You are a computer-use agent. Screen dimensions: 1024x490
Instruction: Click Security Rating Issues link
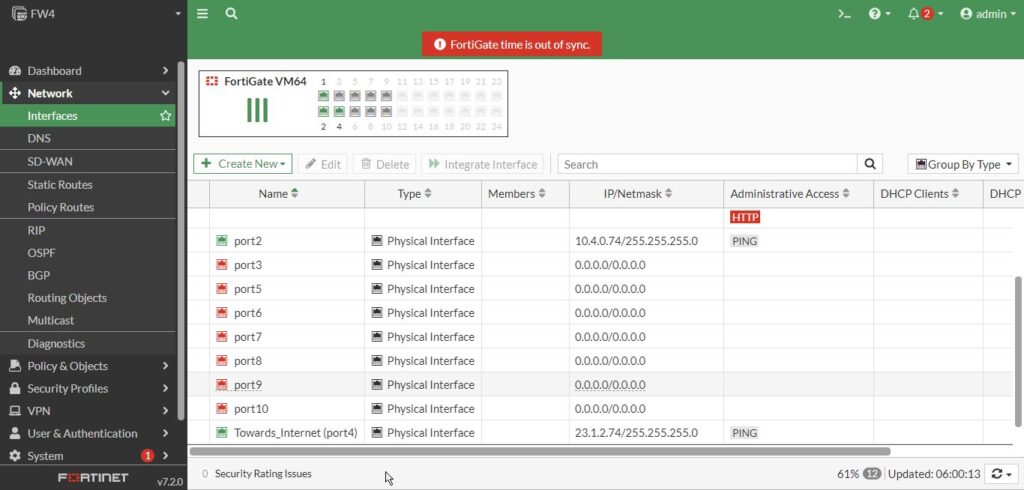pyautogui.click(x=263, y=474)
